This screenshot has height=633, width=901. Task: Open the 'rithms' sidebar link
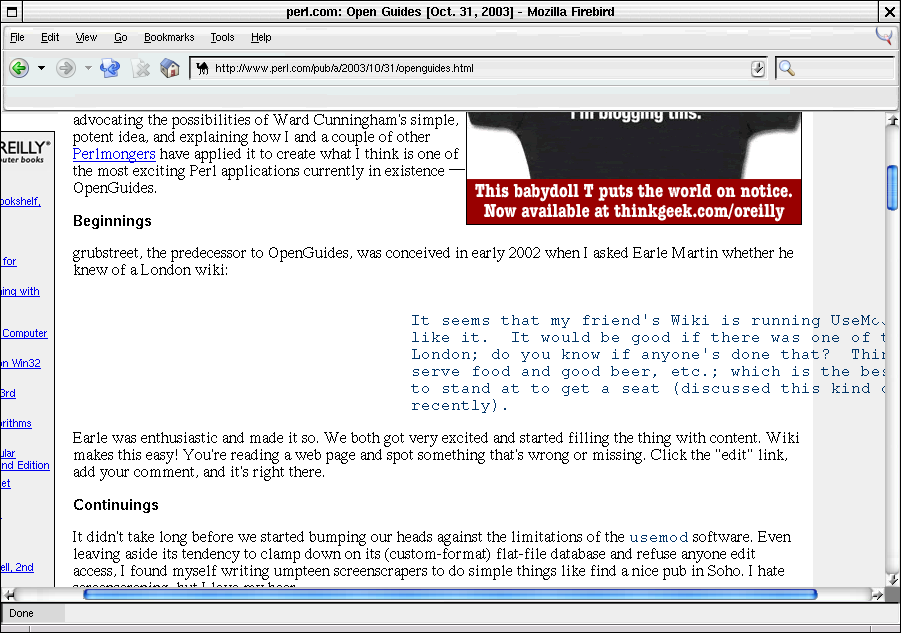[16, 423]
